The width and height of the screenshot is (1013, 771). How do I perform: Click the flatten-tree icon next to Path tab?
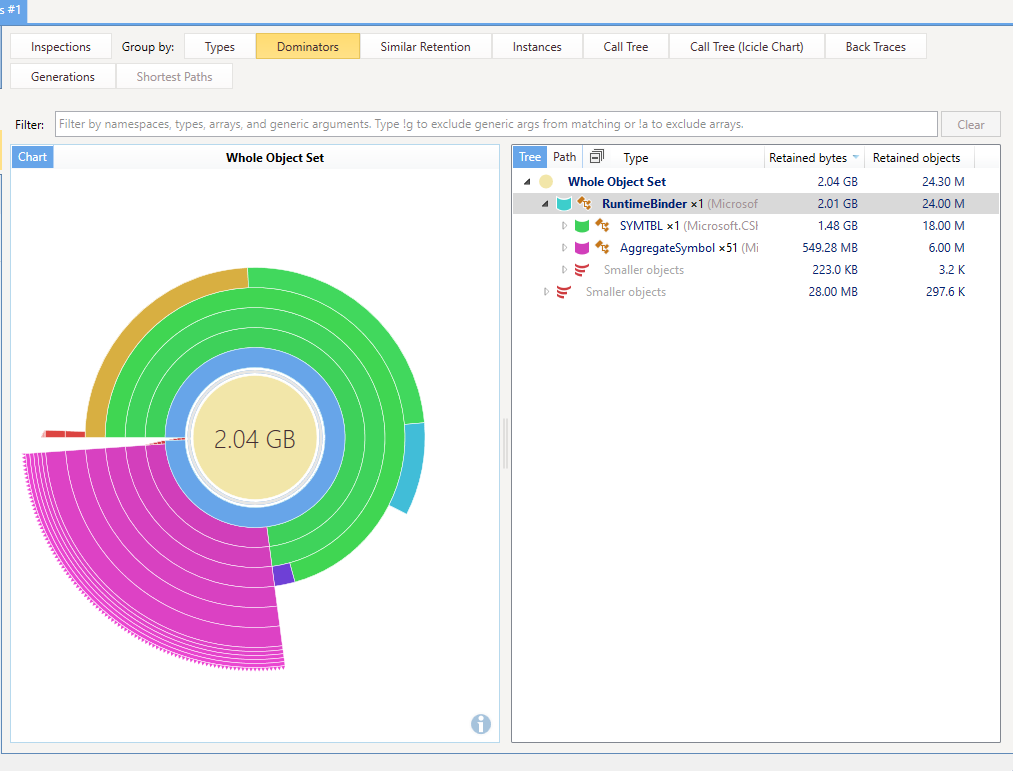597,156
